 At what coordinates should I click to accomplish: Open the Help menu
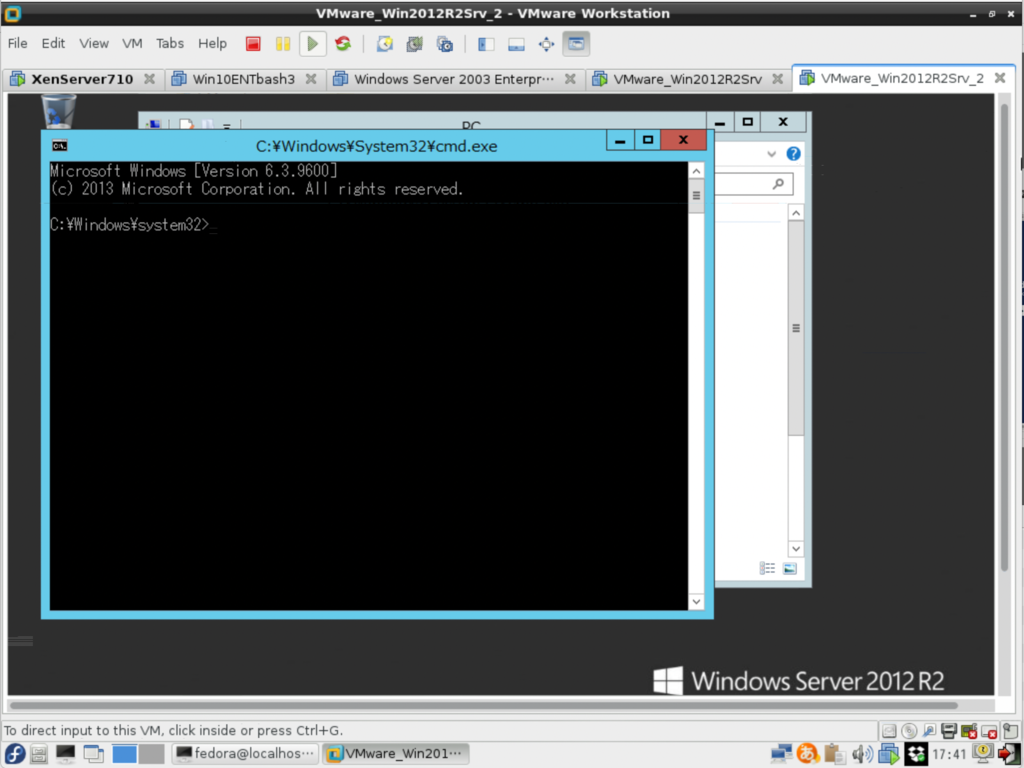point(212,43)
